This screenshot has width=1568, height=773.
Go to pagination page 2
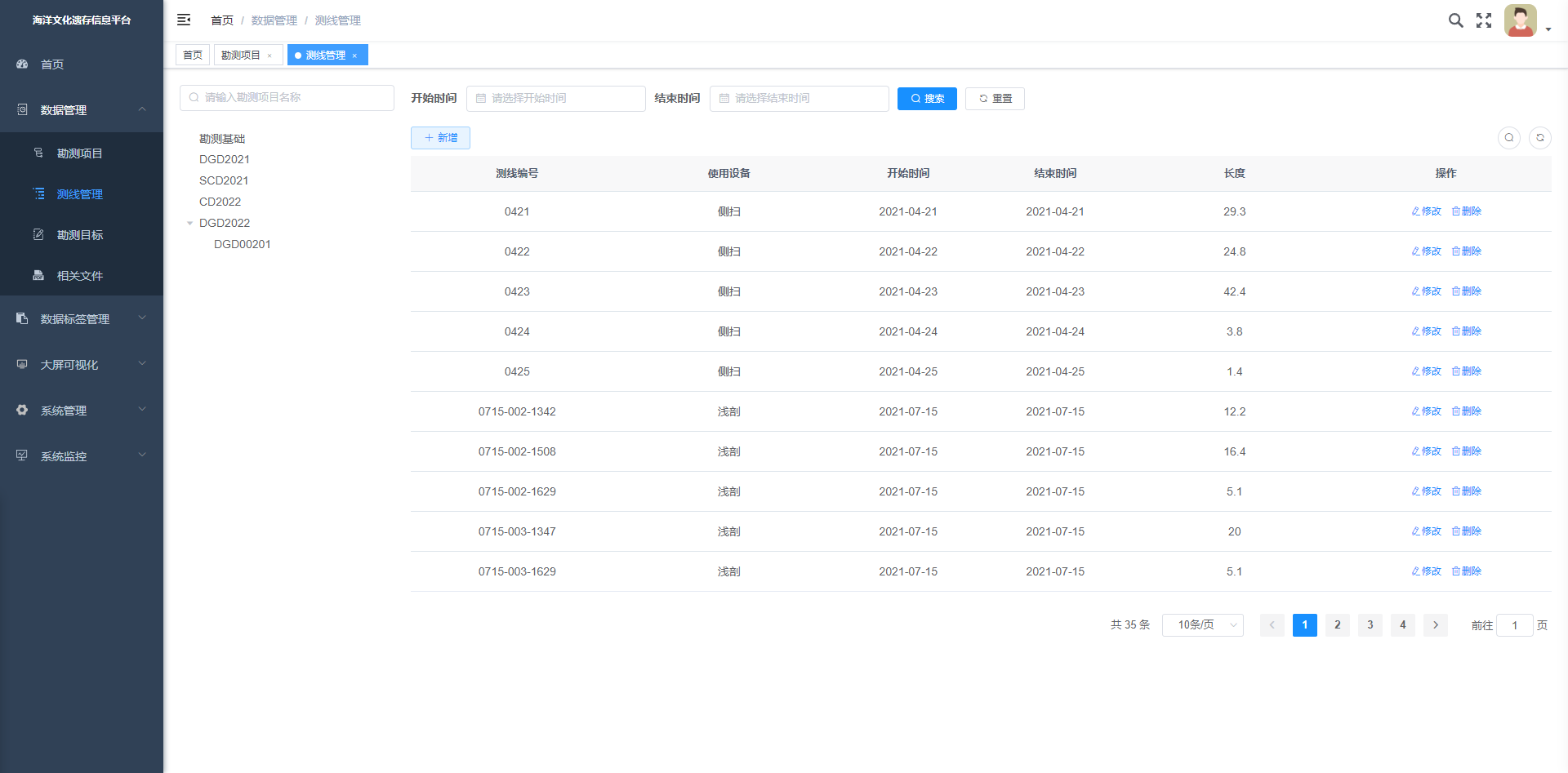pos(1338,625)
